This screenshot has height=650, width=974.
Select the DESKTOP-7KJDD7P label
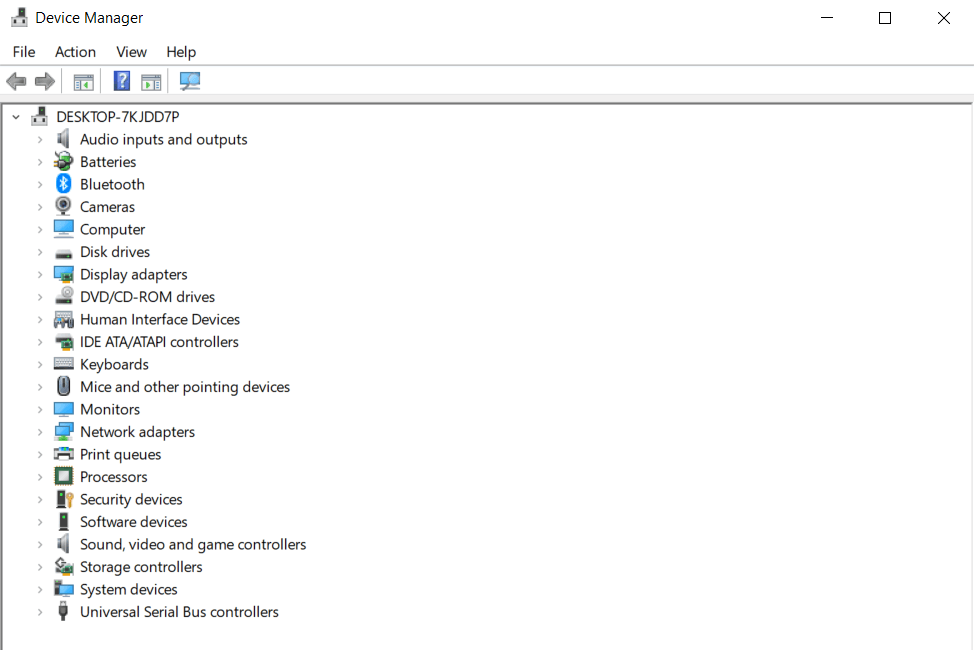point(117,117)
